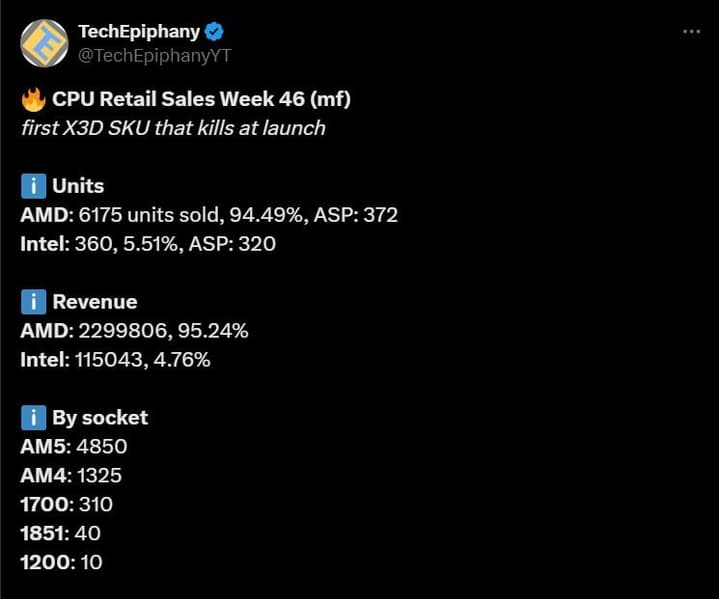This screenshot has width=719, height=599.
Task: Click the AM5 socket entry
Action: tap(74, 446)
